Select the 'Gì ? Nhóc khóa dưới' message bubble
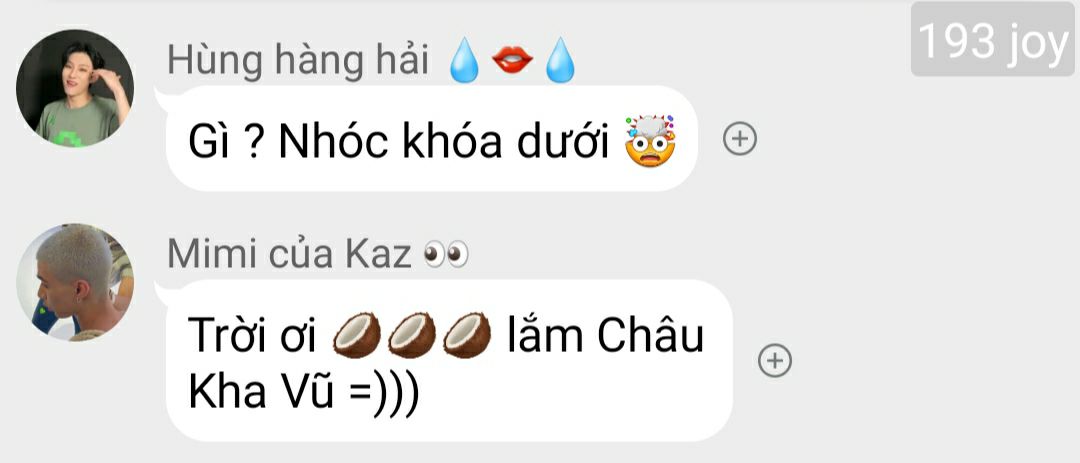Screen dimensions: 1080x463 pos(432,139)
